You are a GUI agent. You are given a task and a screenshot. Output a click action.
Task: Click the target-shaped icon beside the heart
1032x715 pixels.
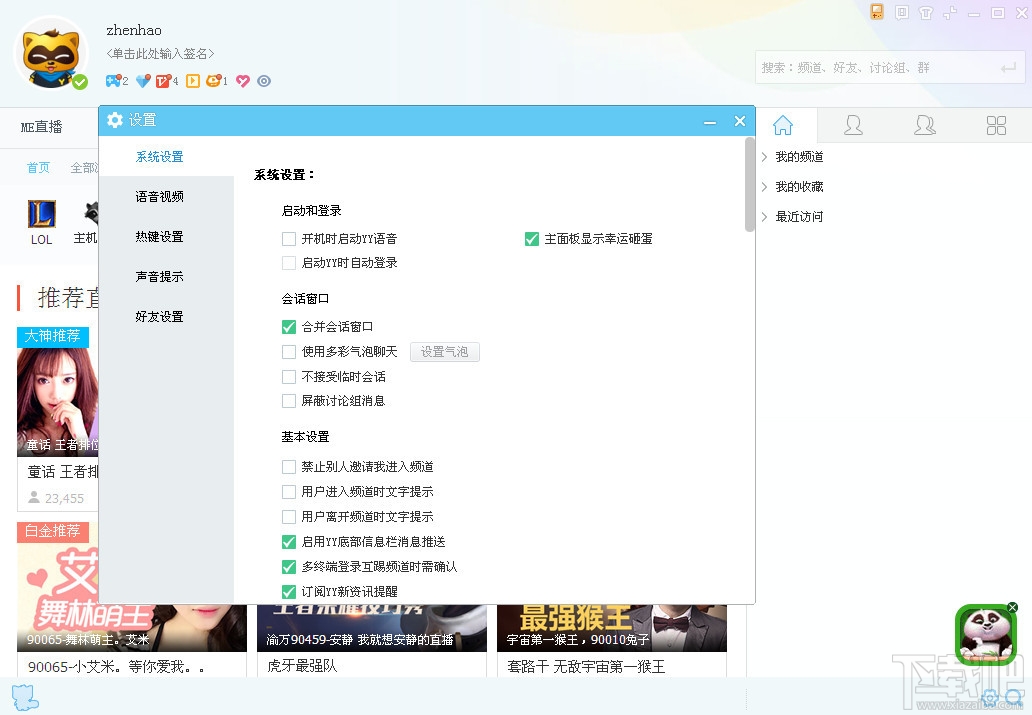pyautogui.click(x=262, y=80)
